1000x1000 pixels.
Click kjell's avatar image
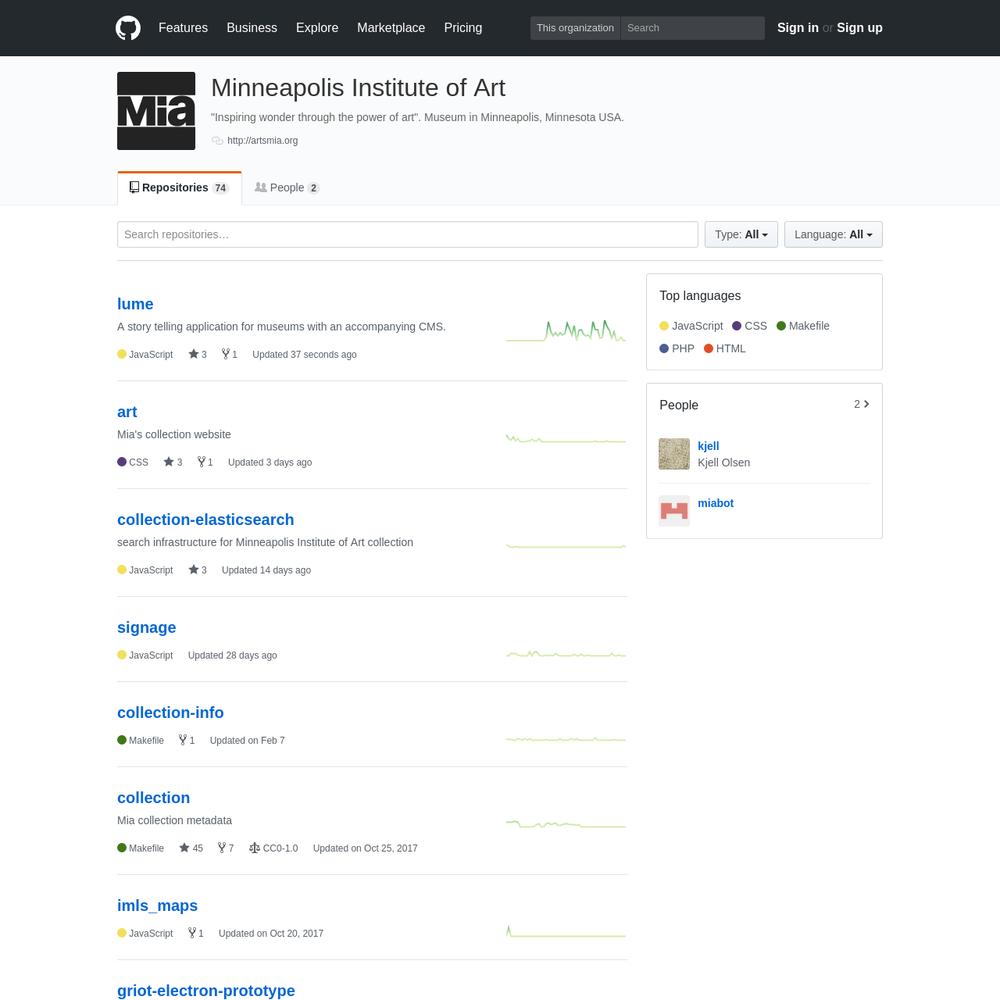click(x=674, y=454)
